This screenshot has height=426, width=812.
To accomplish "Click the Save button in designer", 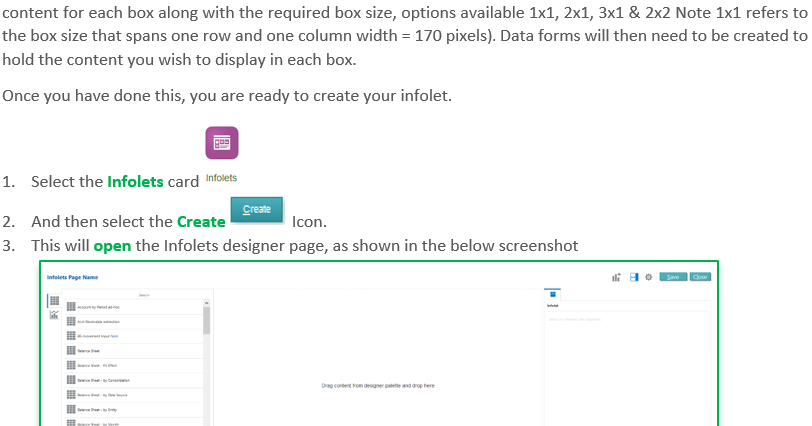I will coord(673,277).
